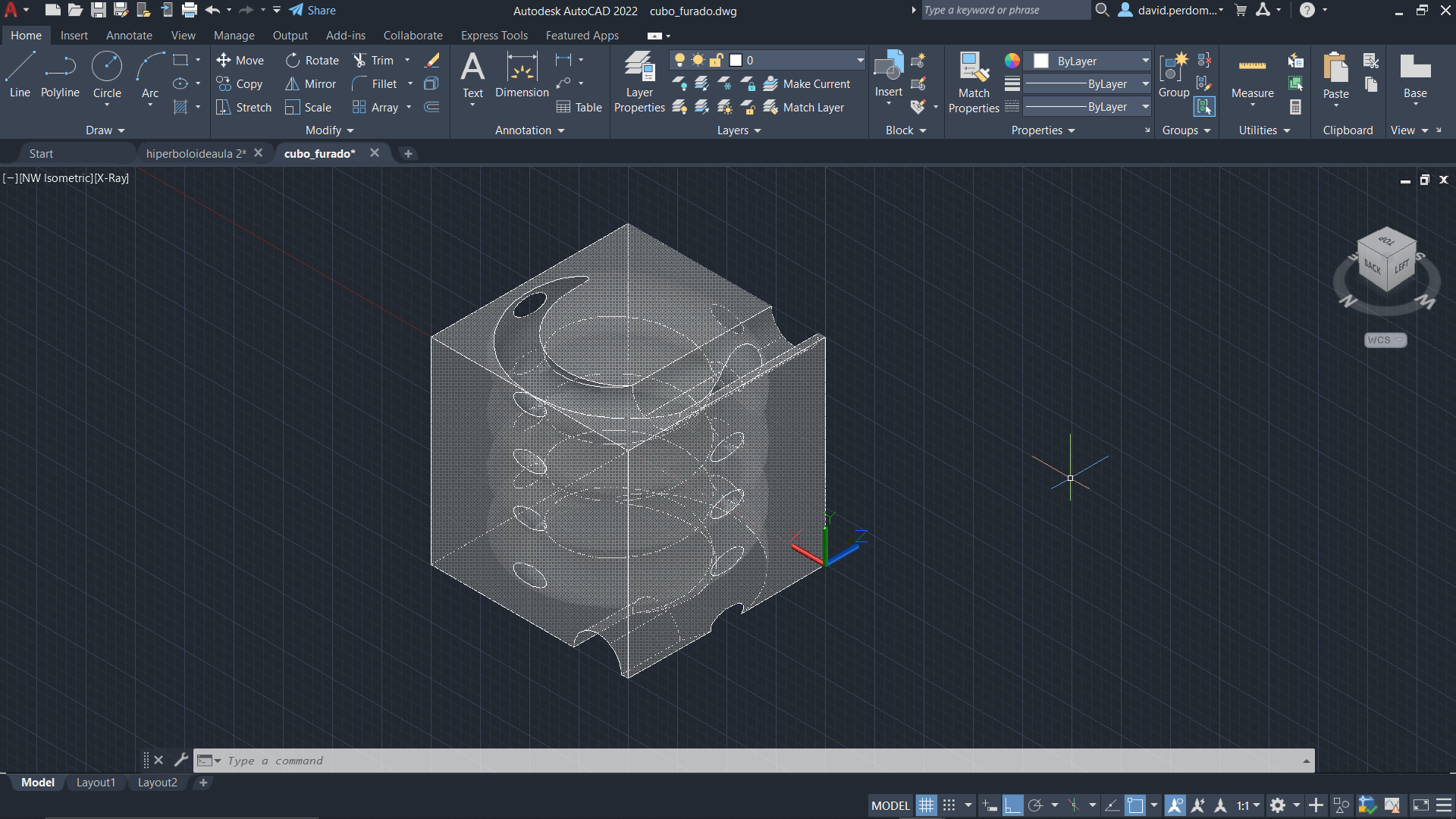Click the object color wheel swatch
Screen dimensions: 1456x819
pyautogui.click(x=1012, y=61)
